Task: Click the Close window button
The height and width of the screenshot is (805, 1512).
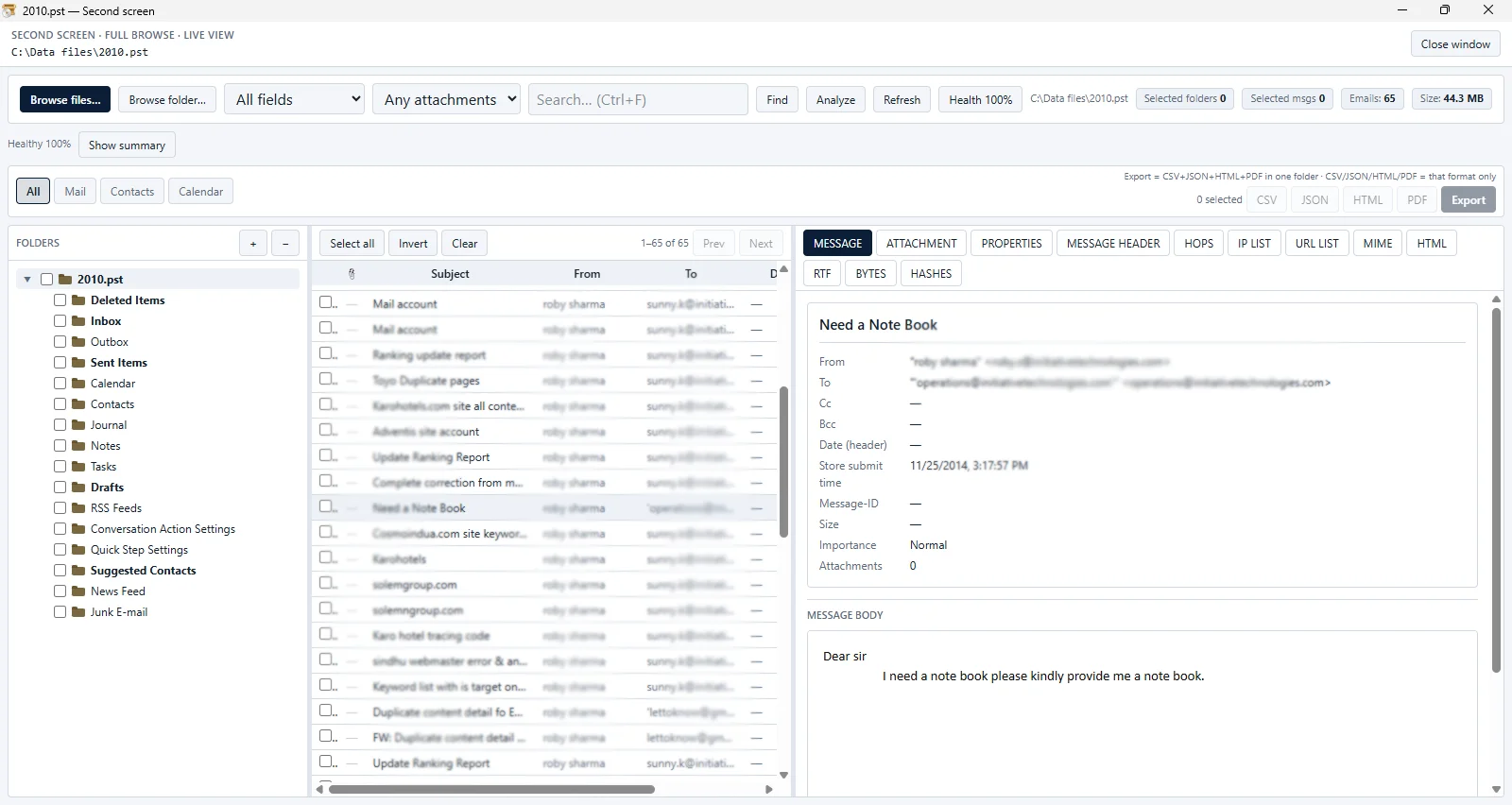Action: (x=1455, y=44)
